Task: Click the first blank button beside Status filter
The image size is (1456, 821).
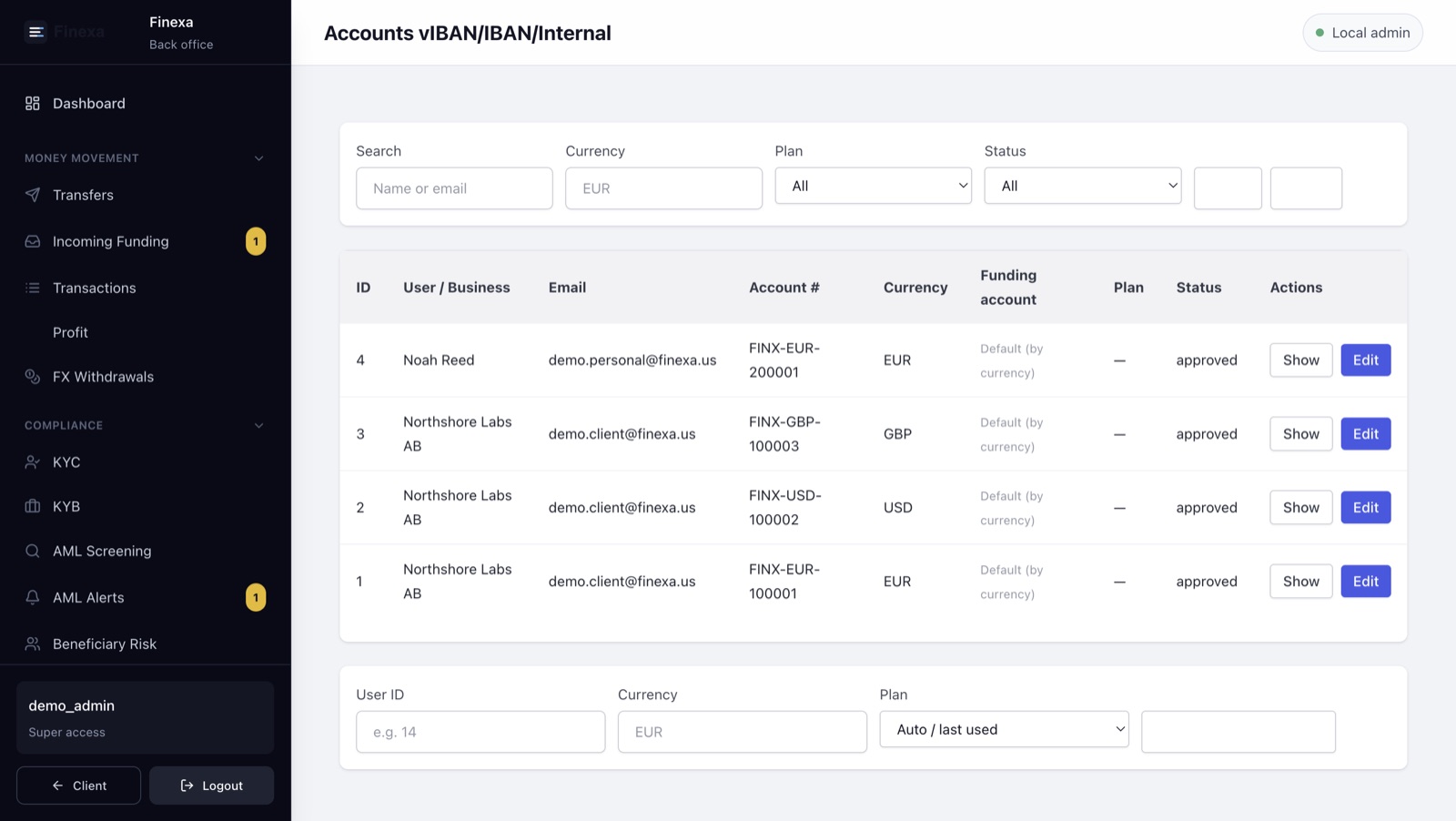Action: pyautogui.click(x=1228, y=188)
